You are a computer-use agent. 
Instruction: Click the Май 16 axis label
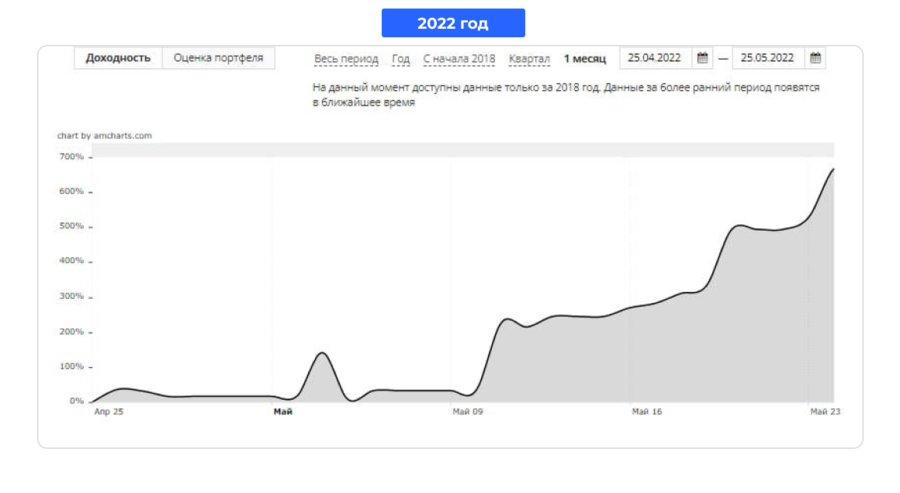pyautogui.click(x=647, y=412)
